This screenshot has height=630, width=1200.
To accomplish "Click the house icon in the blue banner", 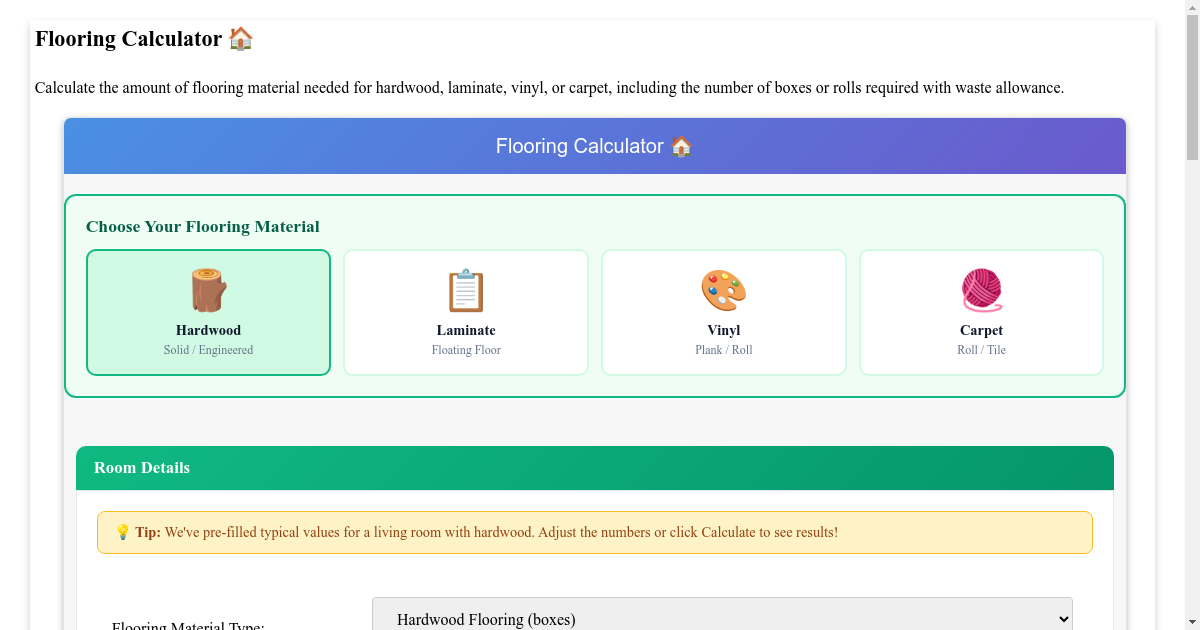I will pyautogui.click(x=681, y=146).
